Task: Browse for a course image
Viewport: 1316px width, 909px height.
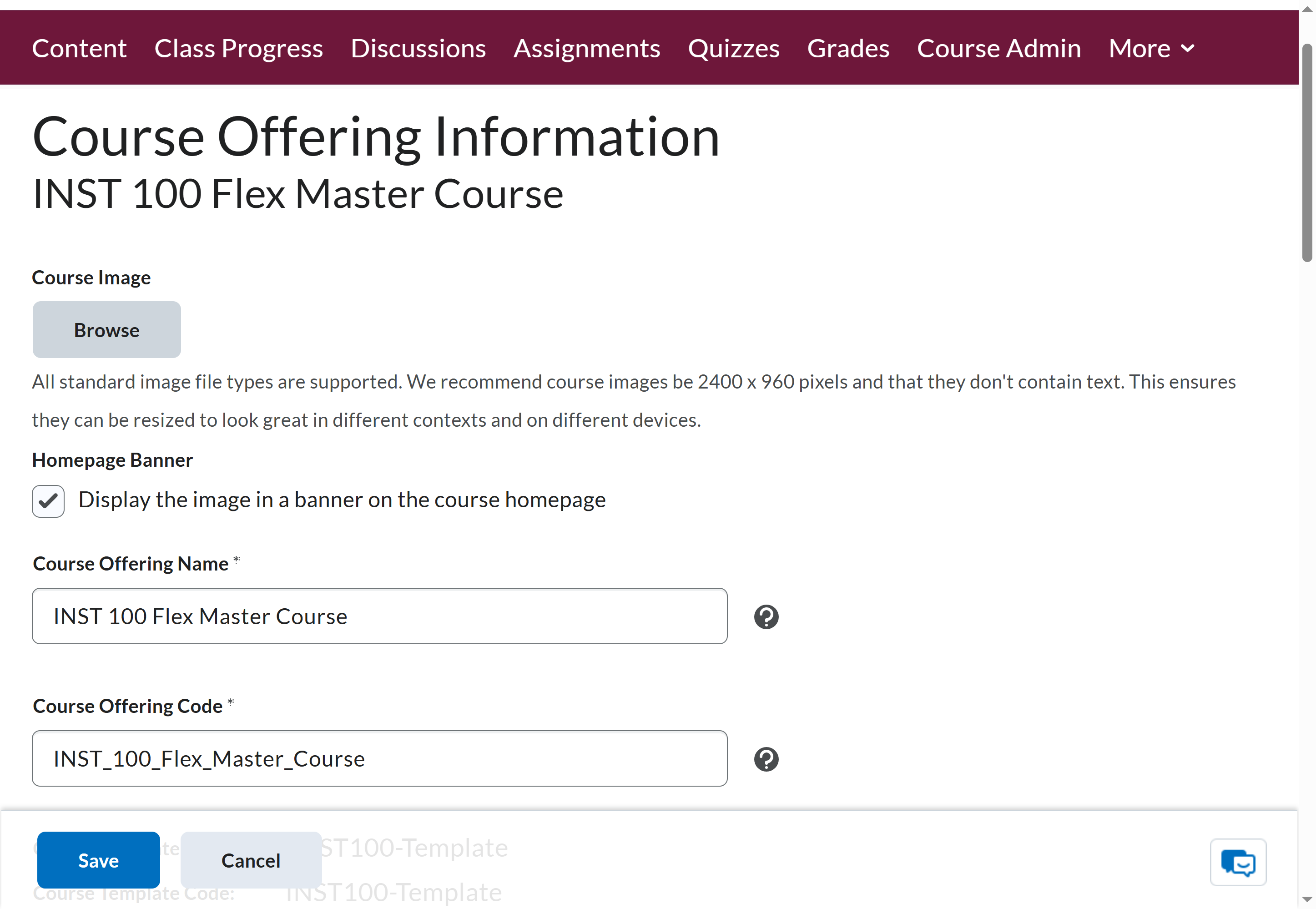Action: click(x=106, y=330)
